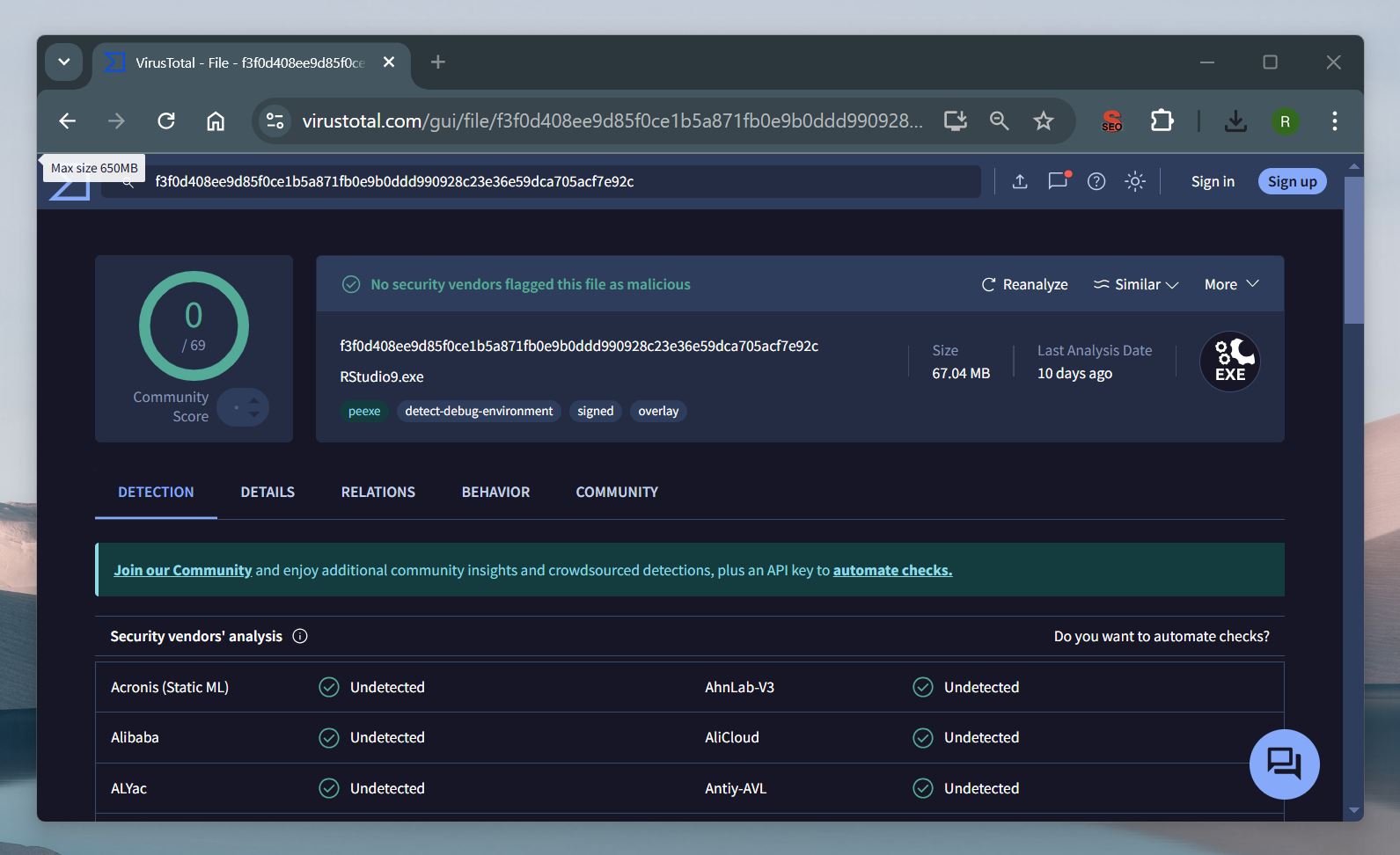This screenshot has width=1400, height=855.
Task: Reload the VirusTotal page
Action: tap(166, 121)
